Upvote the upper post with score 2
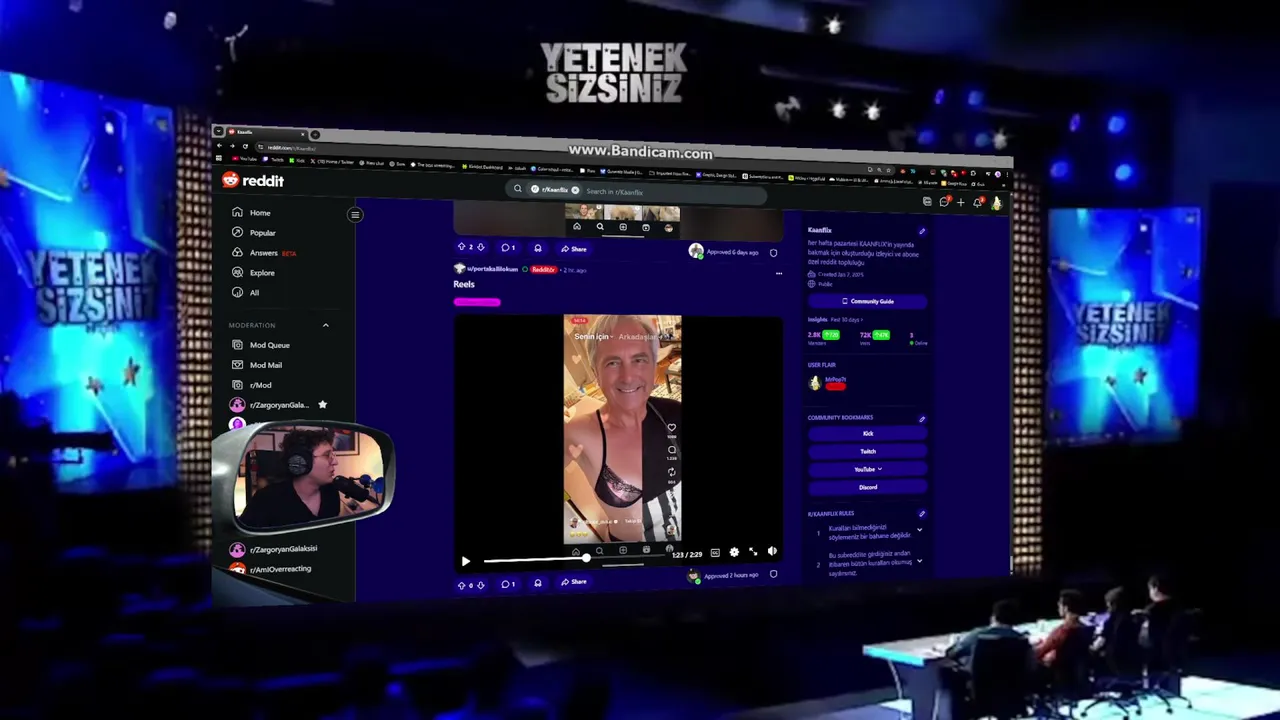 tap(461, 247)
